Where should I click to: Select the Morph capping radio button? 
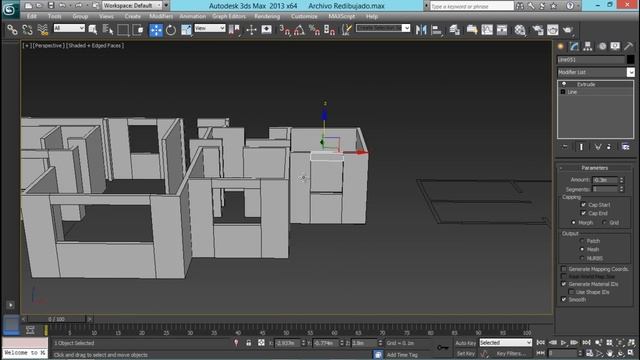pyautogui.click(x=574, y=222)
